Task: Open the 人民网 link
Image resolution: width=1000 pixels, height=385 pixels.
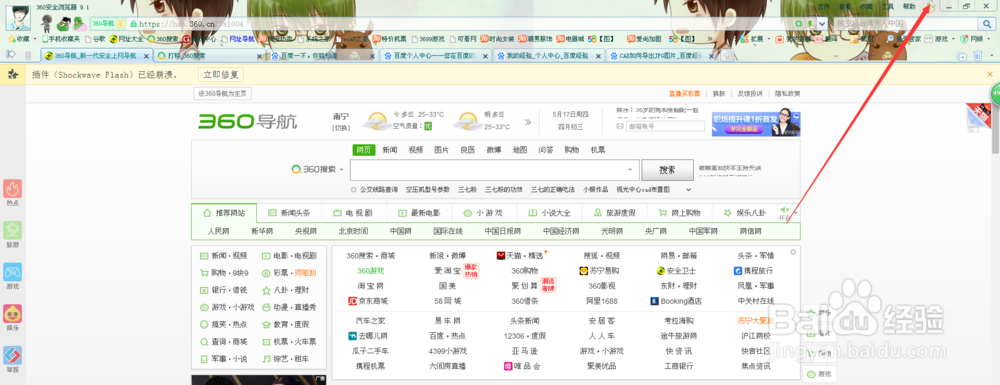Action: (x=218, y=231)
